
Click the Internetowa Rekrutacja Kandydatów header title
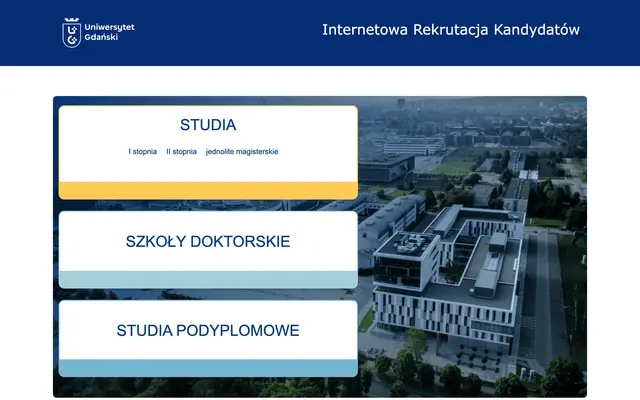(451, 30)
